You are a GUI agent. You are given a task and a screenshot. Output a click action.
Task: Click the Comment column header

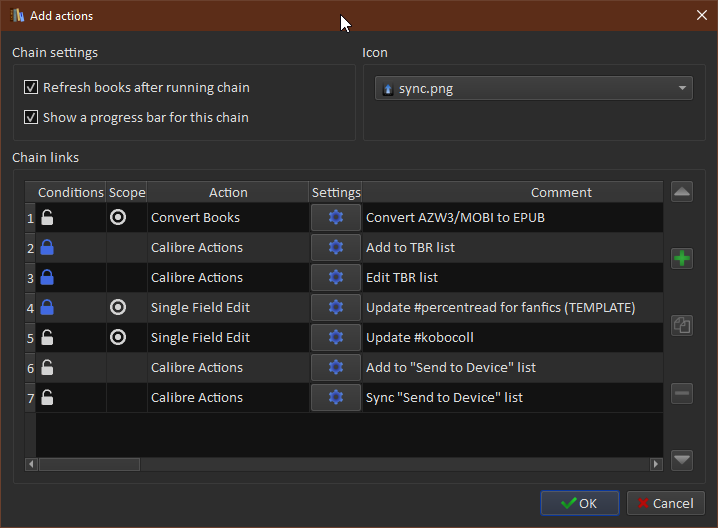[x=561, y=192]
